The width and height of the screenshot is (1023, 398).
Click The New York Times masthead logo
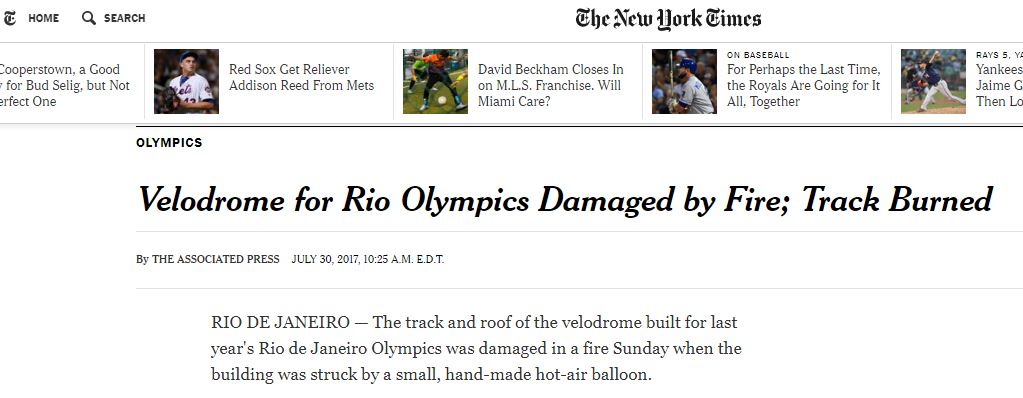click(668, 19)
